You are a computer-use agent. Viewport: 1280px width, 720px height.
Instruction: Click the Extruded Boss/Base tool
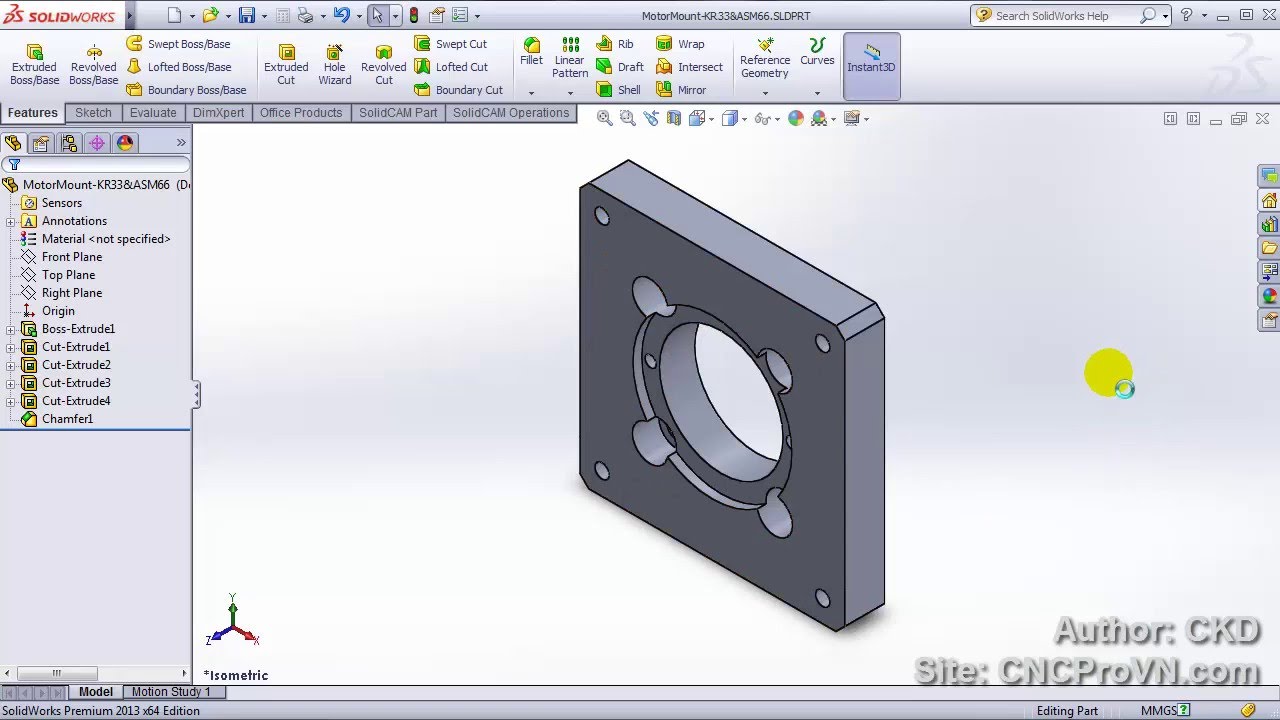coord(34,65)
